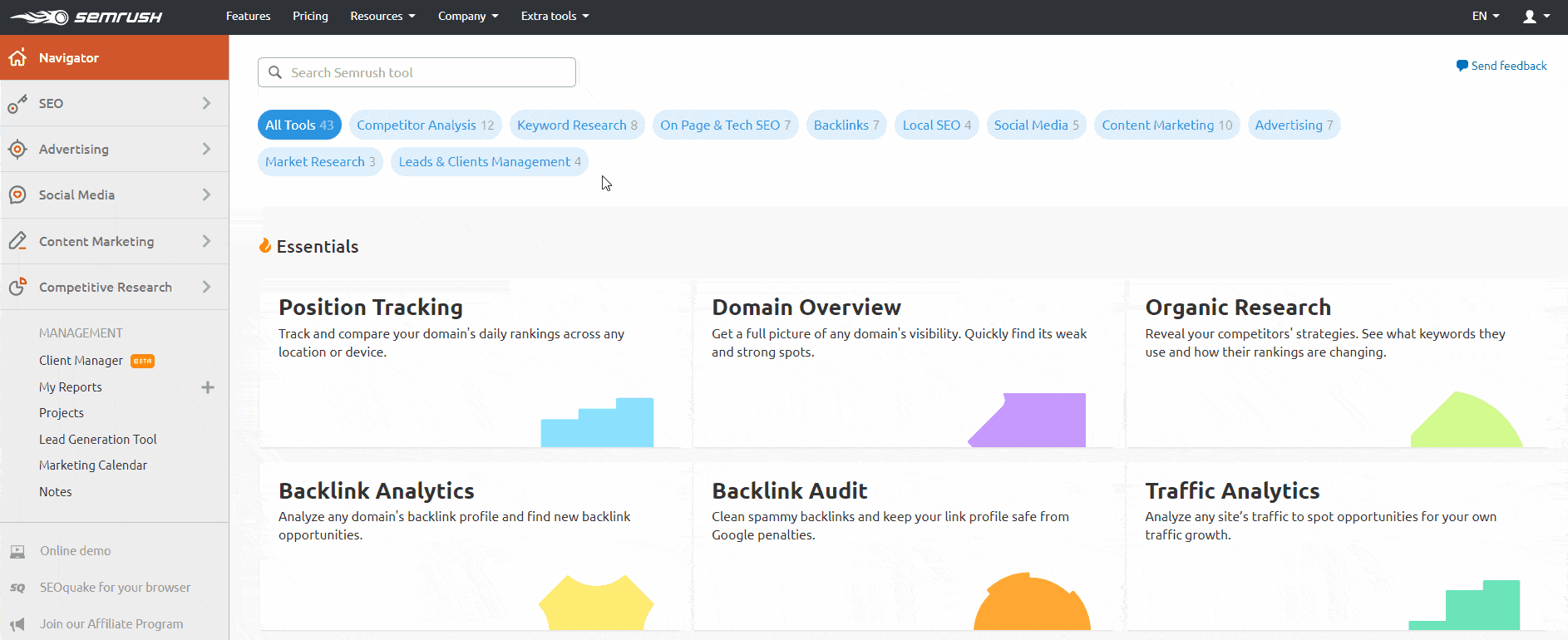
Task: Open the Backlink Audit card
Action: coord(909,547)
